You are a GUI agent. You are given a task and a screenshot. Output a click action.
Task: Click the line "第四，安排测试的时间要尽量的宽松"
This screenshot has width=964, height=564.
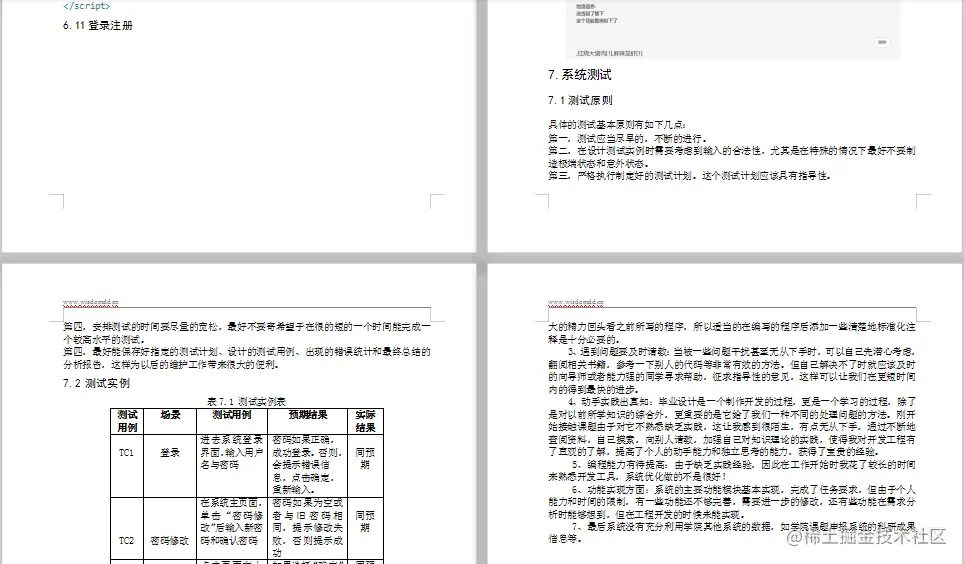click(x=247, y=333)
